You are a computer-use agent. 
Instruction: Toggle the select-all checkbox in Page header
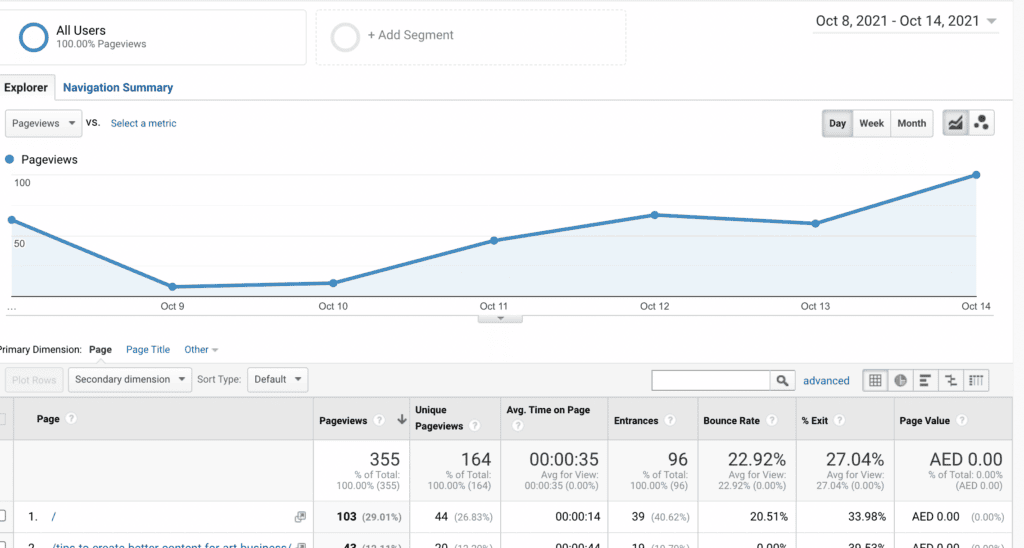point(2,419)
